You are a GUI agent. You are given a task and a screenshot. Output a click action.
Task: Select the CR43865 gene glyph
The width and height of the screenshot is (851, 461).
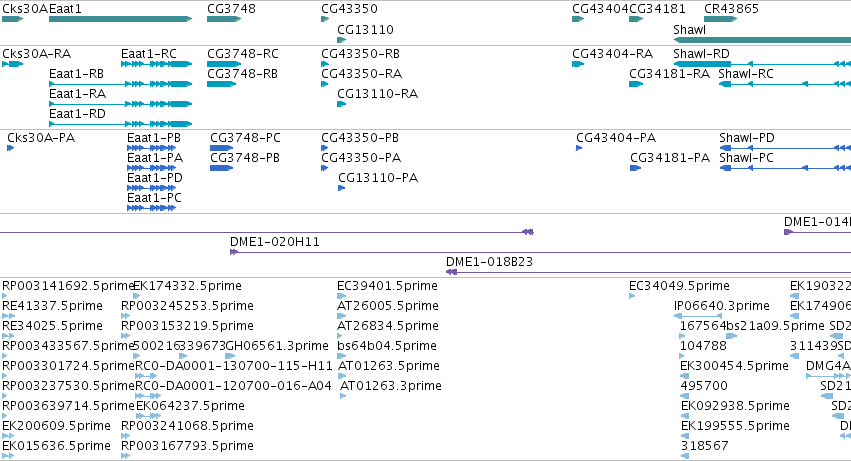click(x=722, y=19)
